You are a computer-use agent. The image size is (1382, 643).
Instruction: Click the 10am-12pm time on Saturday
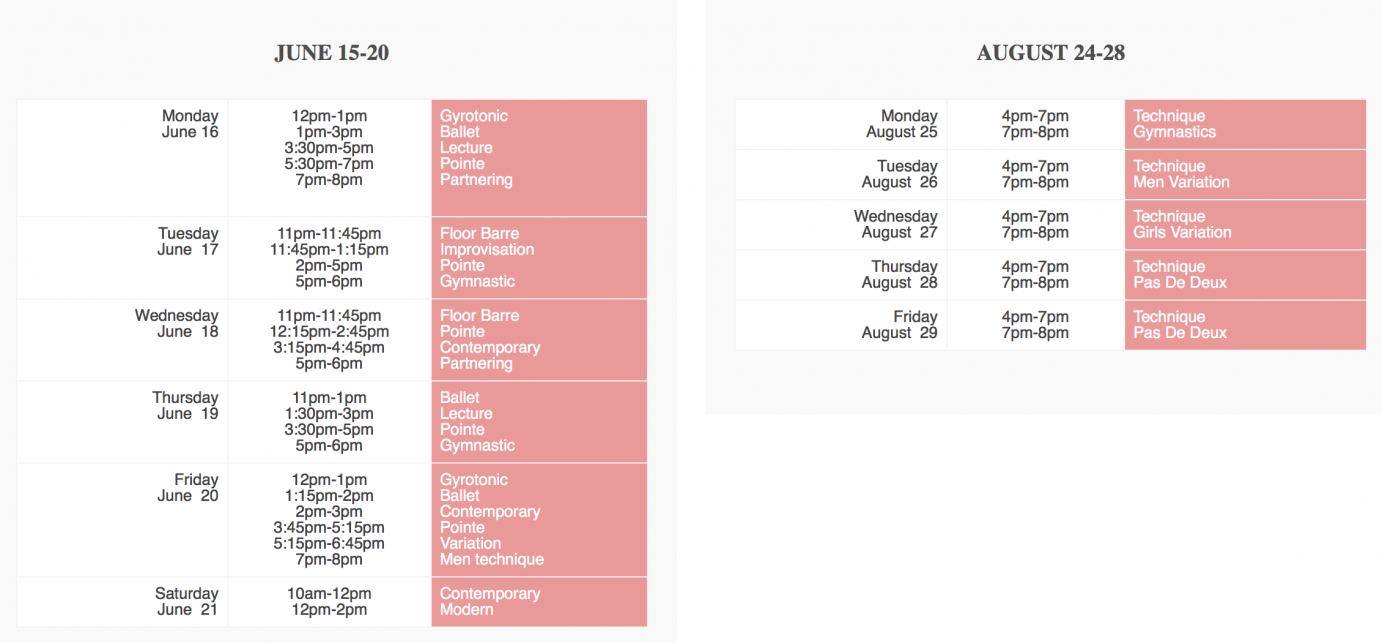point(329,594)
